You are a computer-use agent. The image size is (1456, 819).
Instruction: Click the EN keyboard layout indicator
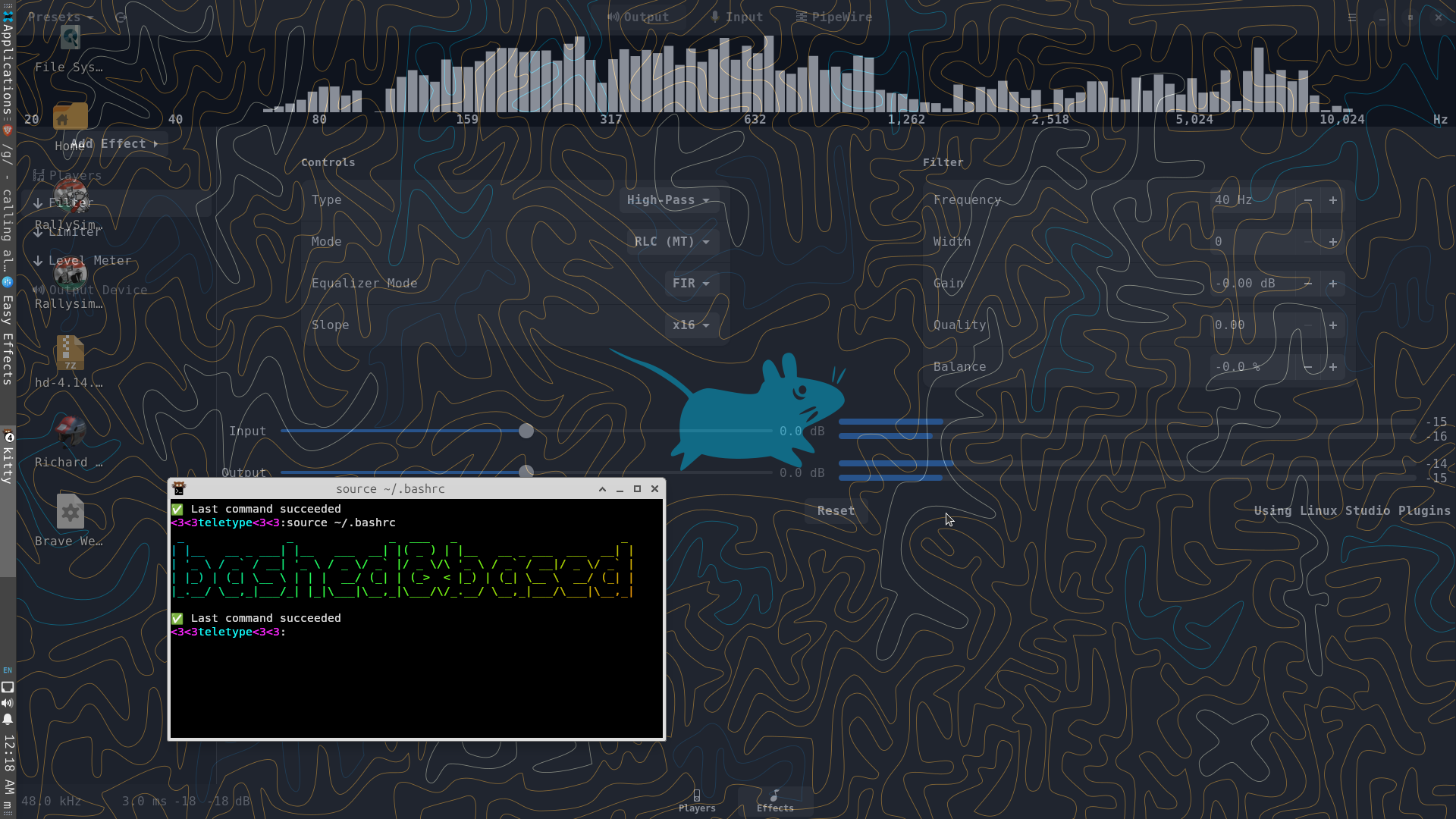pos(8,670)
